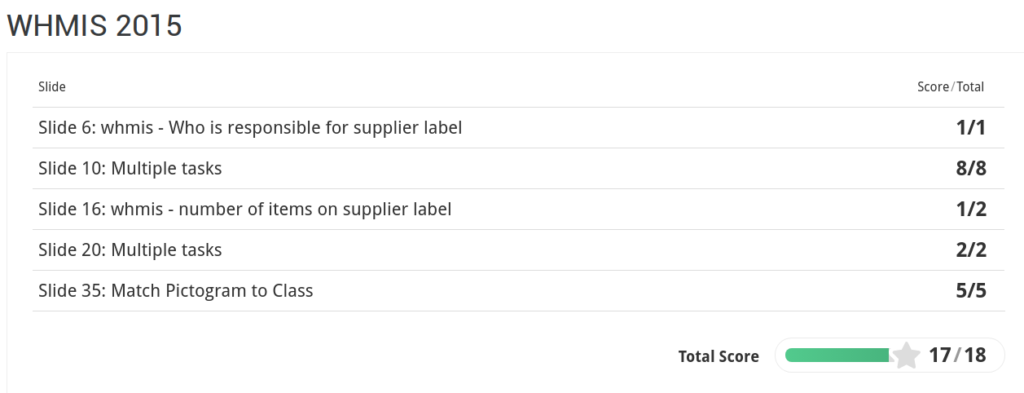The height and width of the screenshot is (393, 1024).
Task: Click the star icon in Total Score
Action: tap(906, 356)
